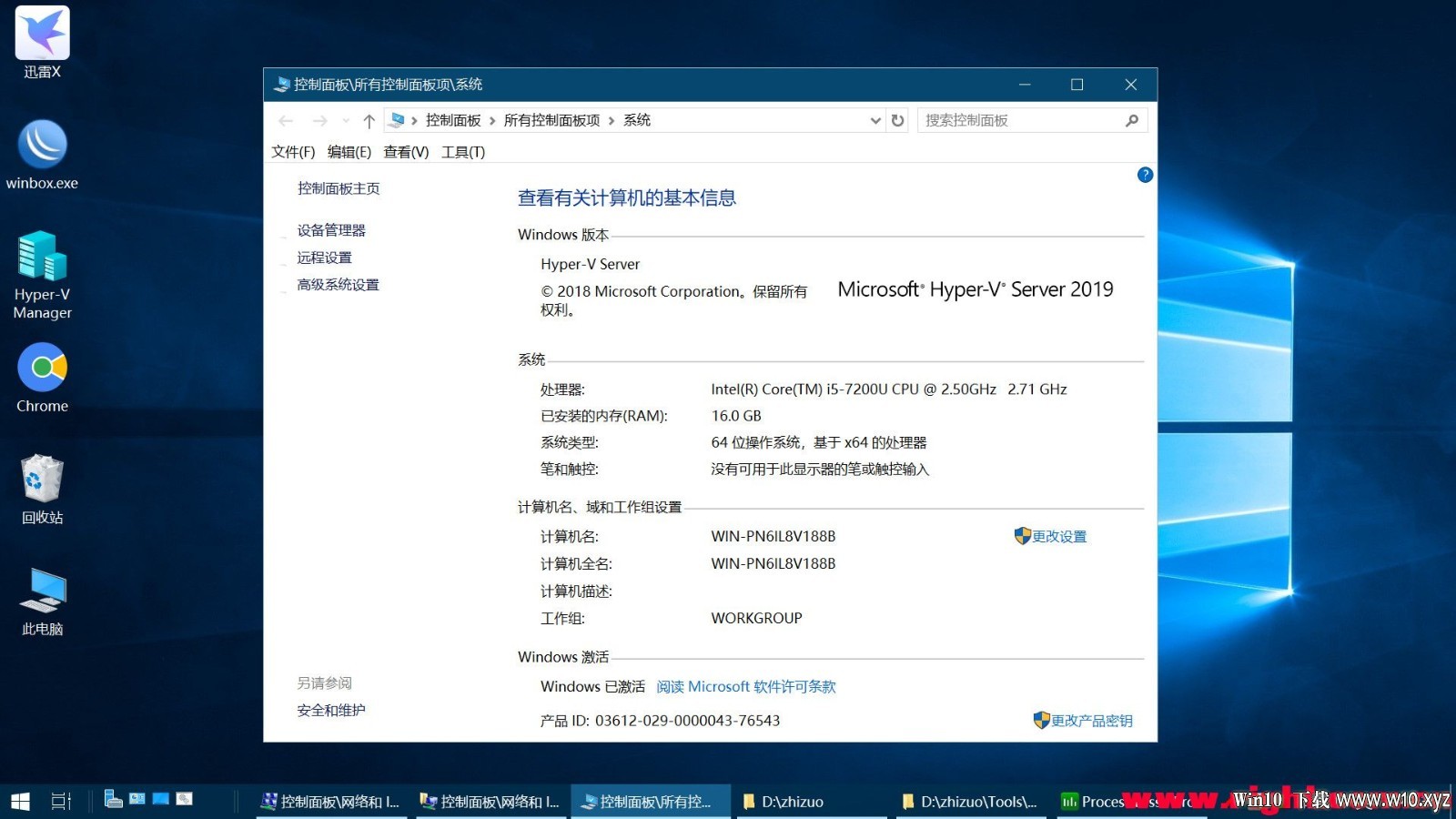Image resolution: width=1456 pixels, height=819 pixels.
Task: Switch to the D:\zhizuo taskbar window
Action: point(811,802)
